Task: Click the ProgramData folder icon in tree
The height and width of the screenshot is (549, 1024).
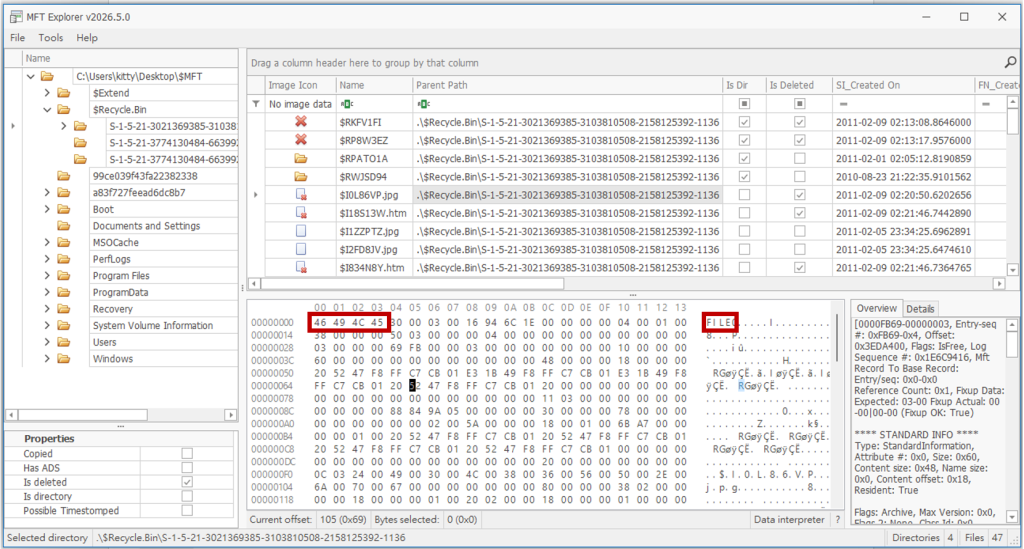Action: pyautogui.click(x=63, y=292)
